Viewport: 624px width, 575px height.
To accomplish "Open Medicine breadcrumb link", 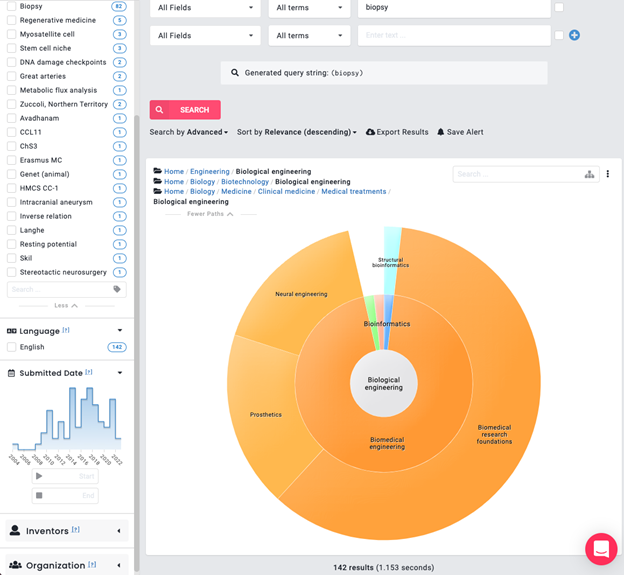I will pos(236,191).
